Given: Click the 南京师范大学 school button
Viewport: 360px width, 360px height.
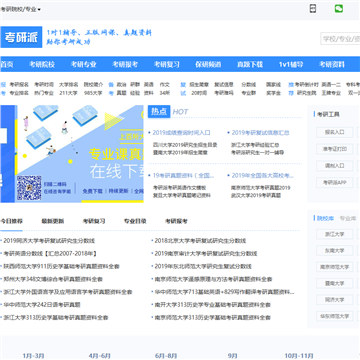Looking at the screenshot, I should 335,267.
